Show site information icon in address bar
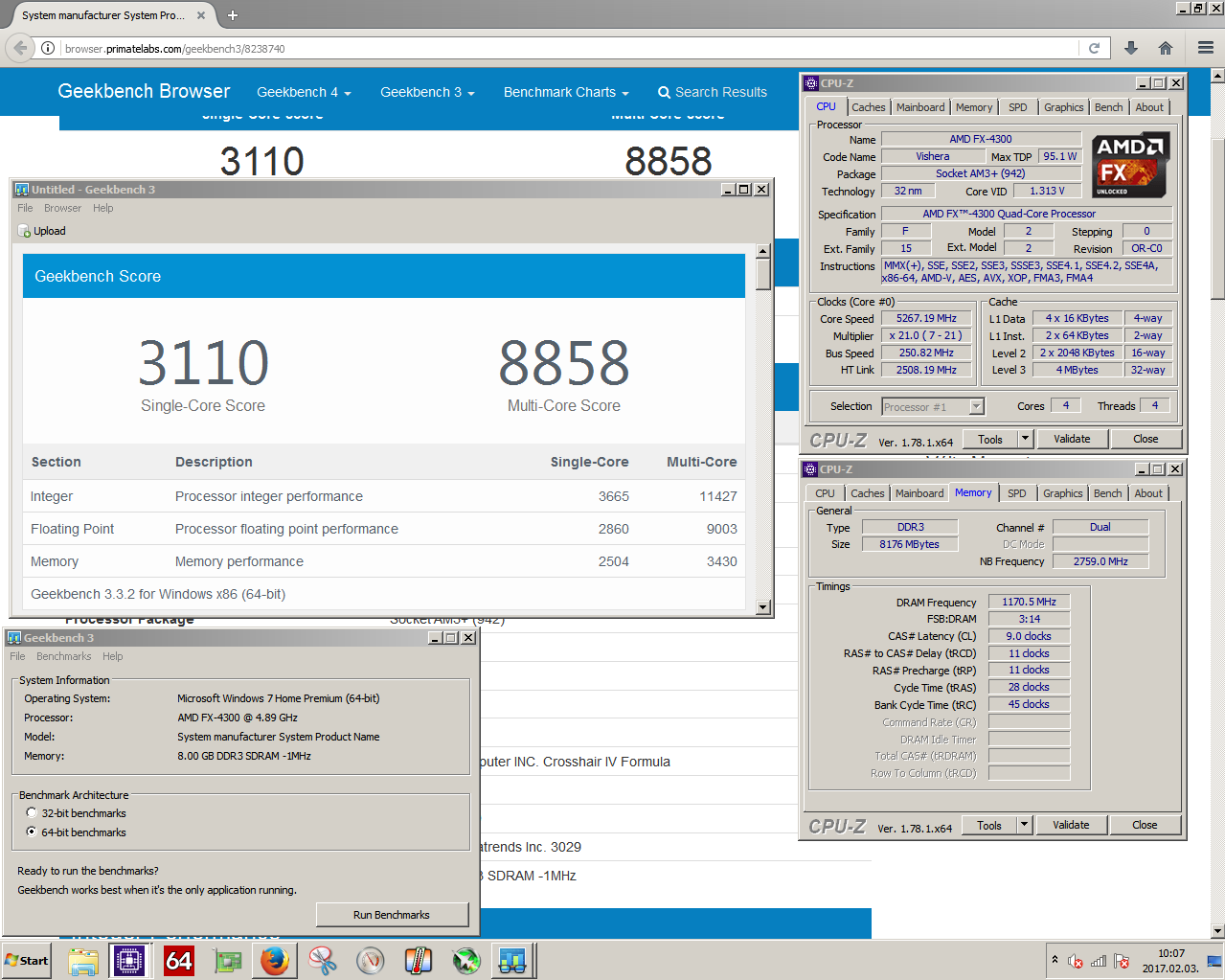This screenshot has height=980, width=1225. click(48, 48)
